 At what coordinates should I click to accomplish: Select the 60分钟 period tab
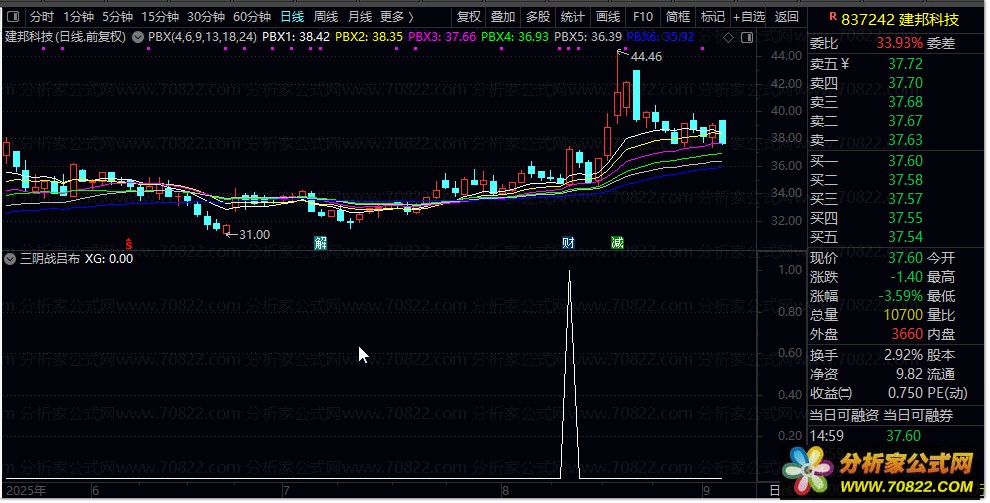(252, 16)
